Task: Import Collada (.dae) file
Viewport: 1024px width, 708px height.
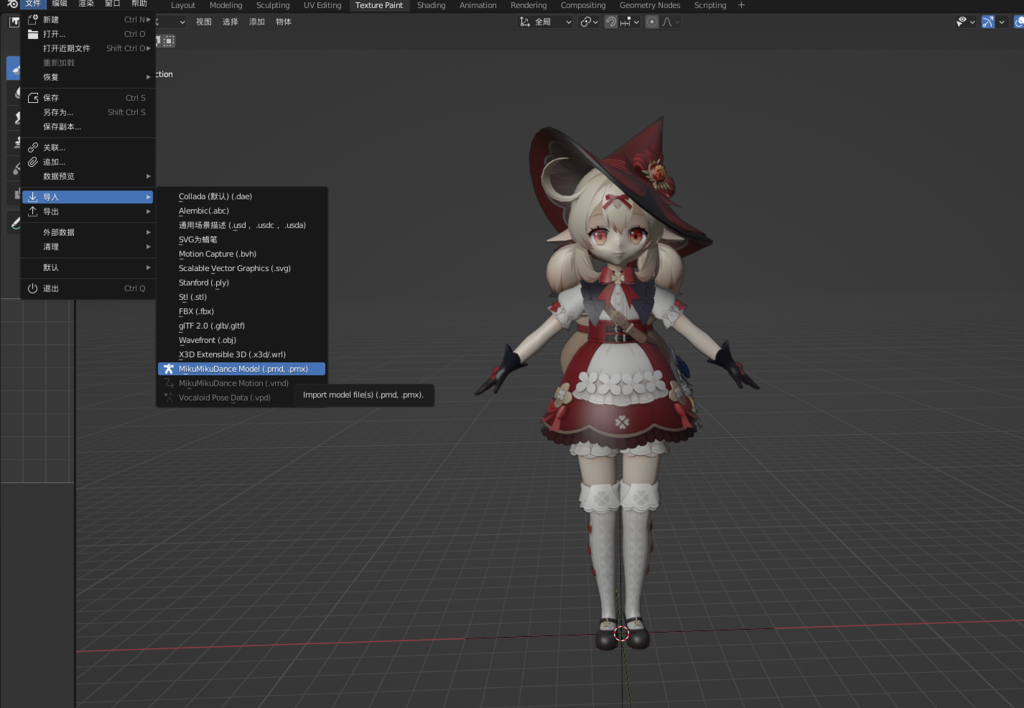Action: 242,197
